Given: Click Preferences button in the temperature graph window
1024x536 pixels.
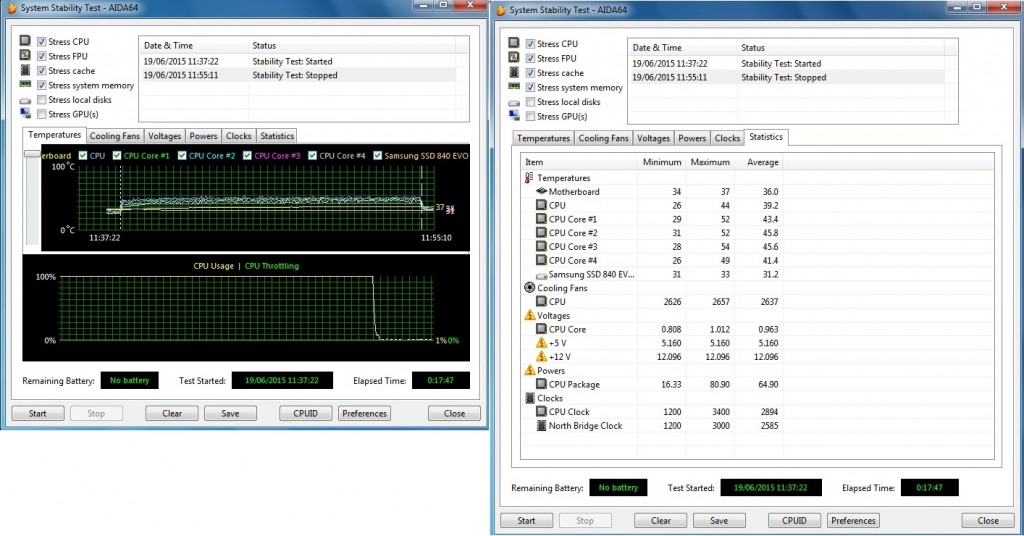Looking at the screenshot, I should [364, 413].
